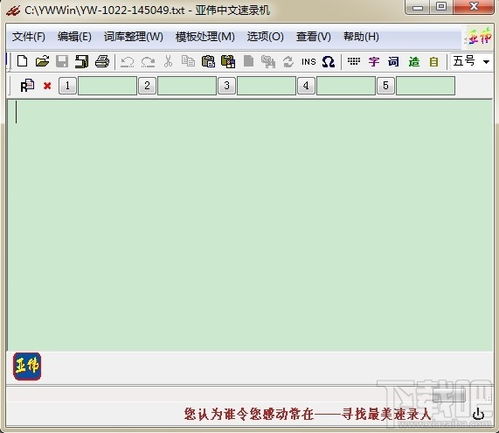The width and height of the screenshot is (499, 433).
Task: Click the green field next to button 5
Action: 426,86
